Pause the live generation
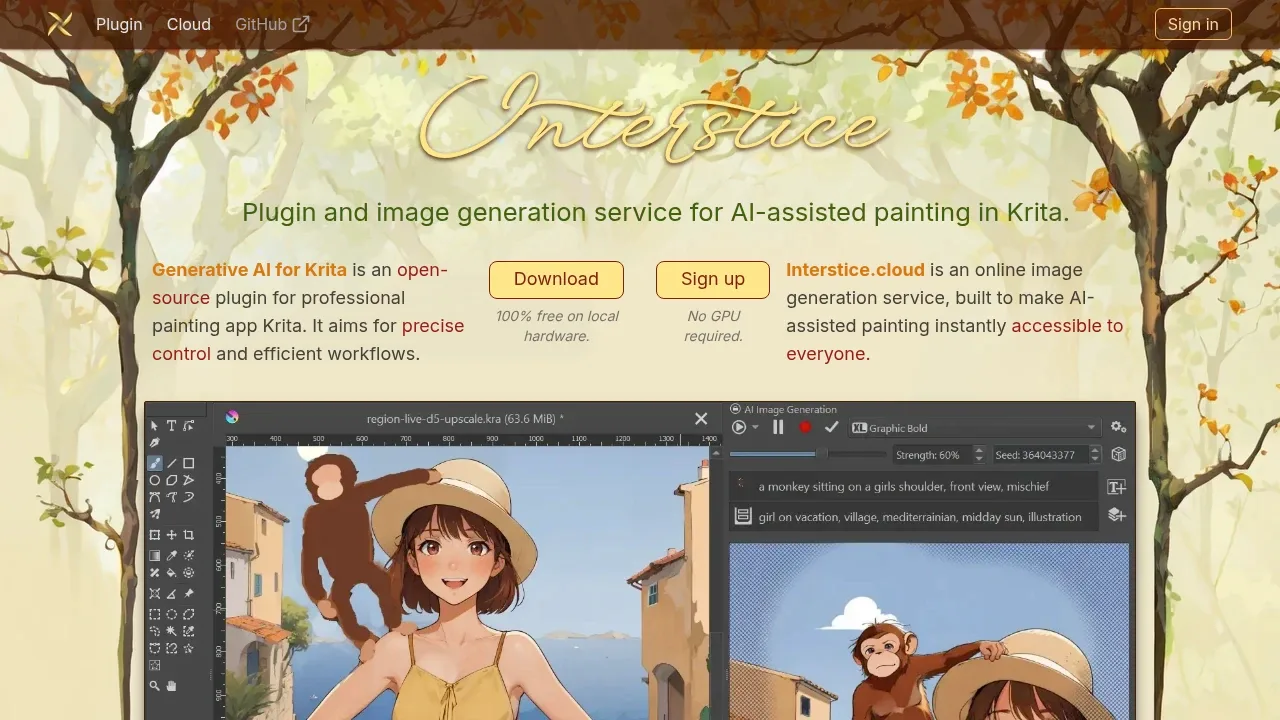Image resolution: width=1280 pixels, height=720 pixels. coord(778,427)
